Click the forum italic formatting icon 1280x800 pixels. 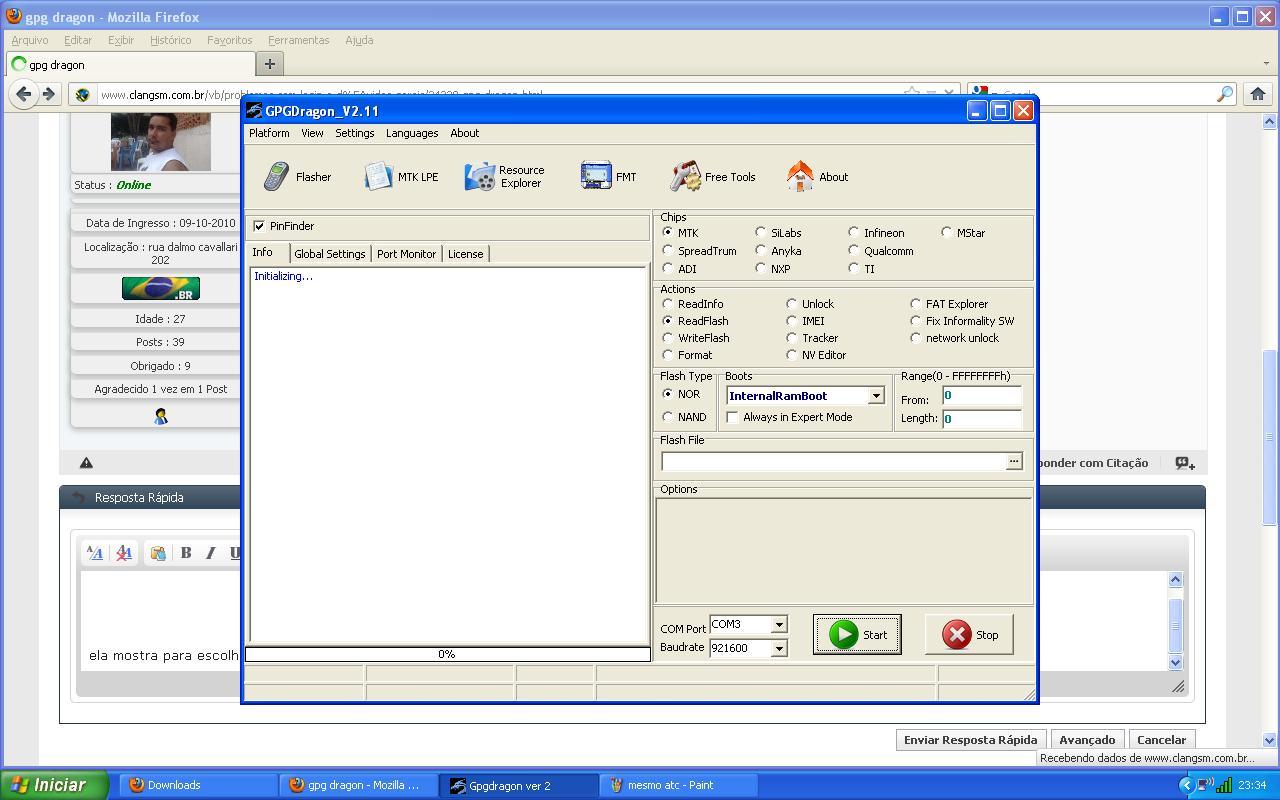[210, 553]
